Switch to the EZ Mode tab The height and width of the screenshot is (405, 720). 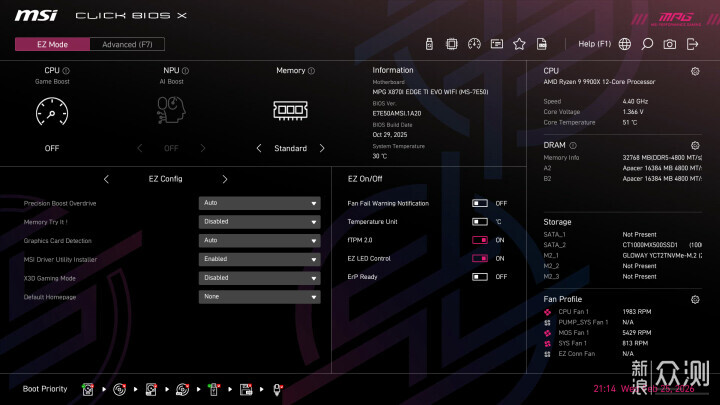pyautogui.click(x=52, y=45)
